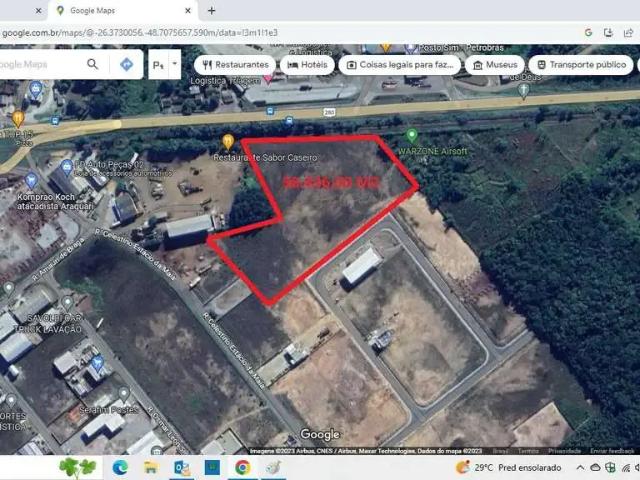This screenshot has width=640, height=480.
Task: Click the bus stop icon near road 280
Action: tap(289, 121)
